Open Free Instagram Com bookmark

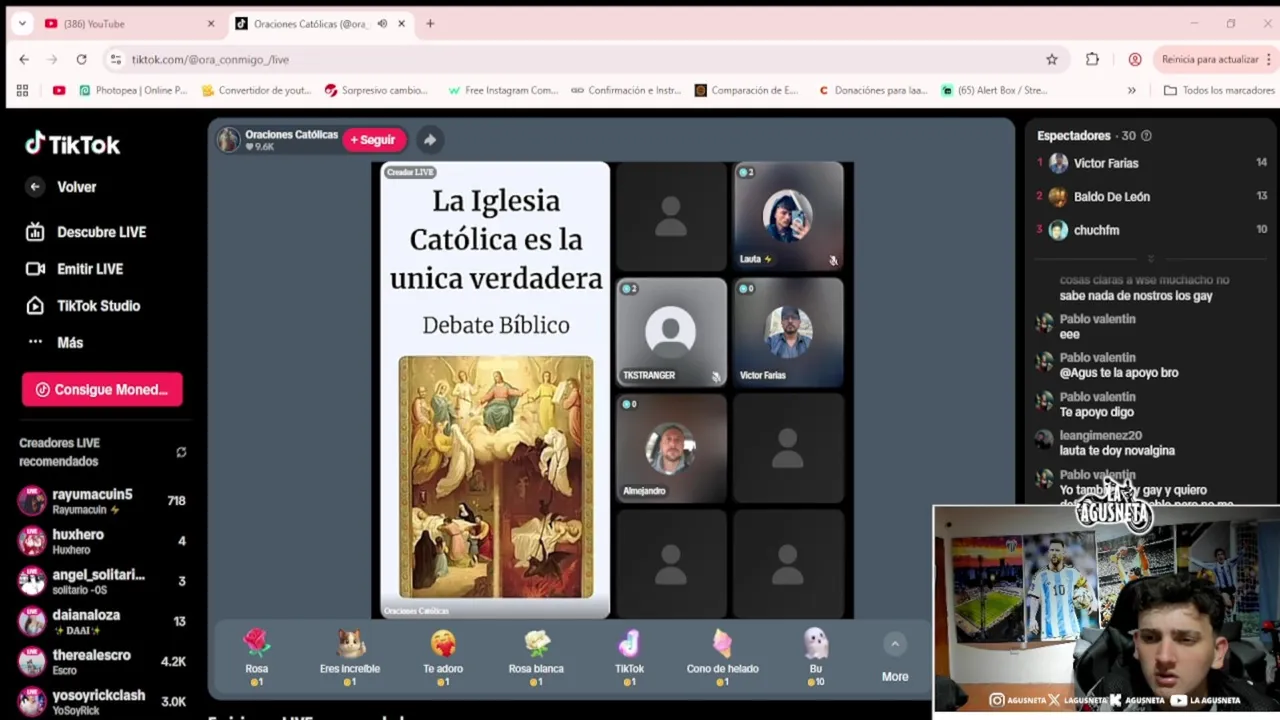[503, 91]
